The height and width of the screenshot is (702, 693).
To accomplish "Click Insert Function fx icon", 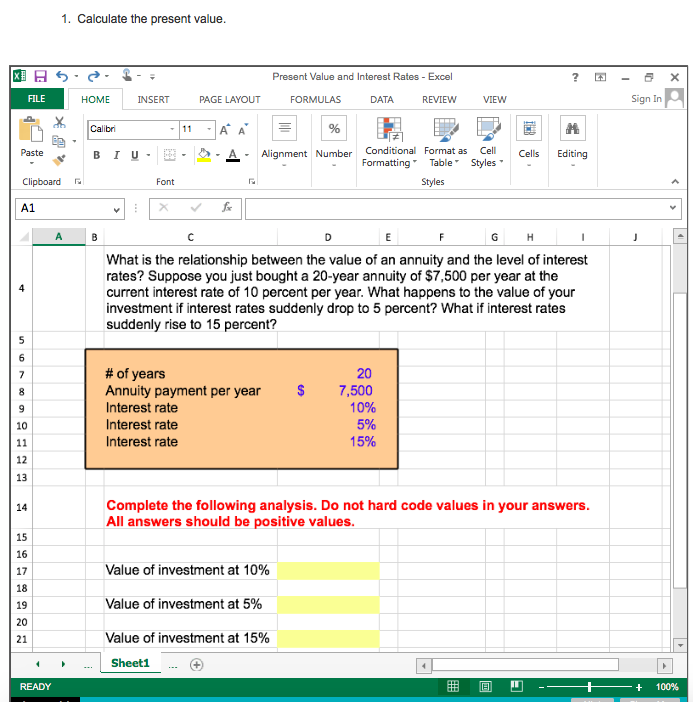I will click(x=227, y=207).
